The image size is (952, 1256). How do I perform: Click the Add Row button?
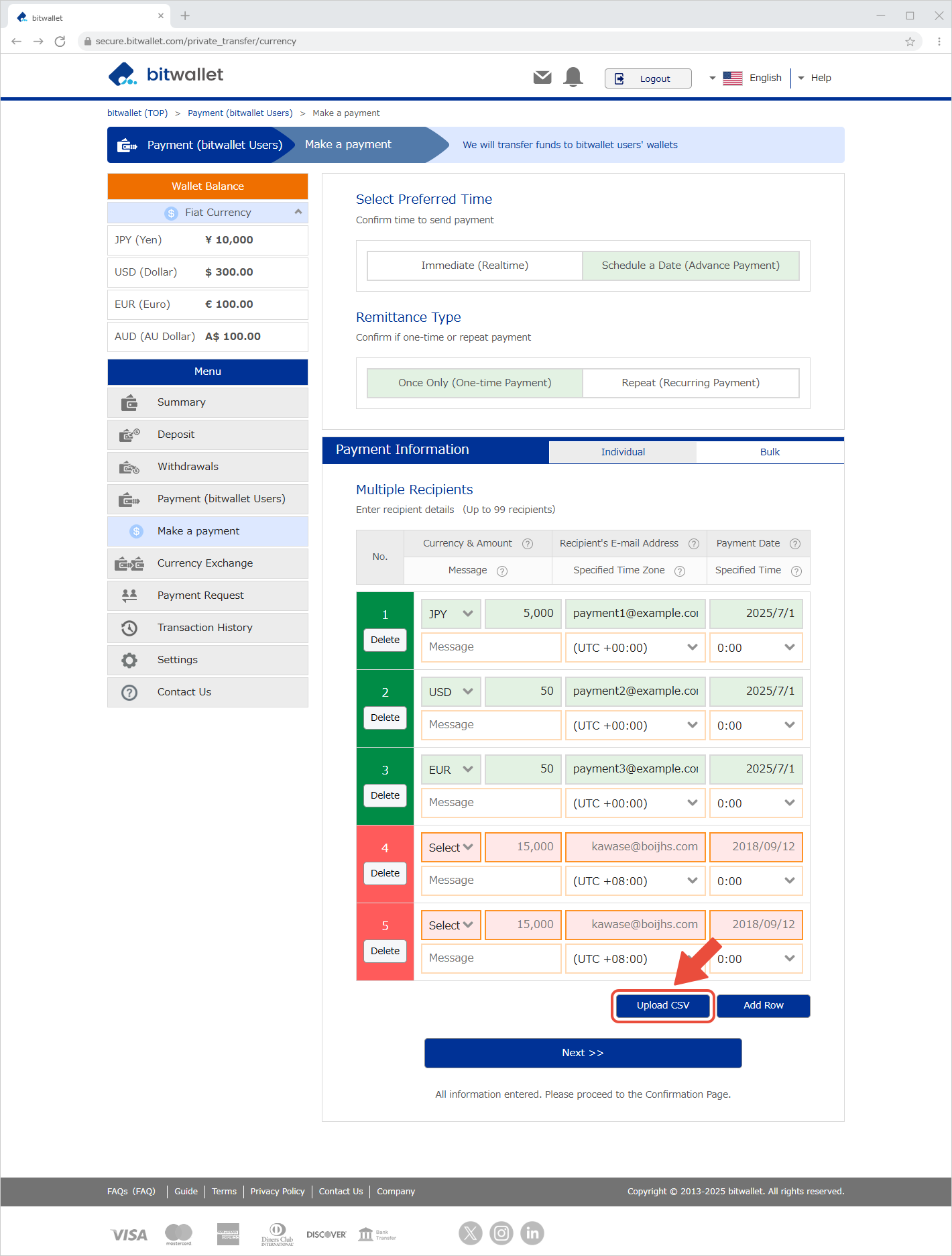coord(763,1005)
